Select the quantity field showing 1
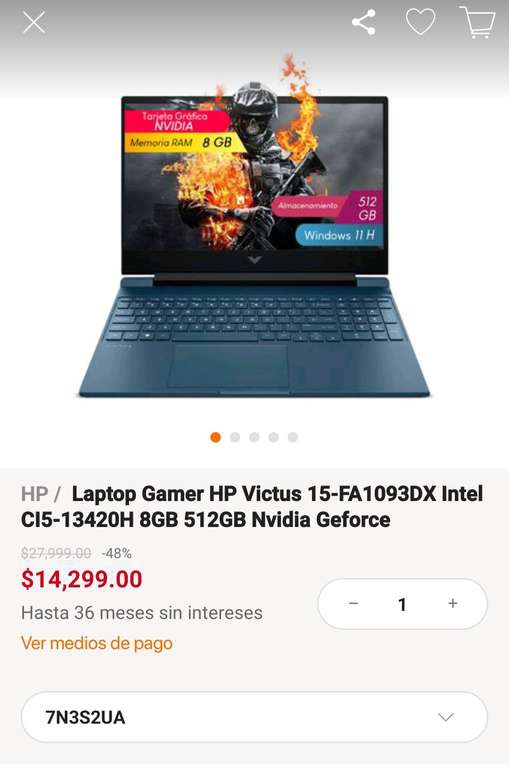Image resolution: width=509 pixels, height=768 pixels. (x=402, y=604)
